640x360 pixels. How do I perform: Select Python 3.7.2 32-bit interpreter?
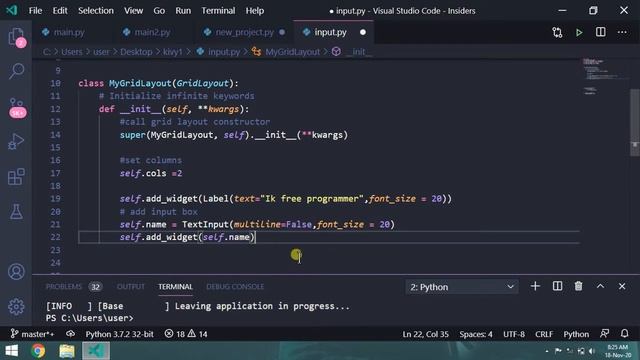119,334
